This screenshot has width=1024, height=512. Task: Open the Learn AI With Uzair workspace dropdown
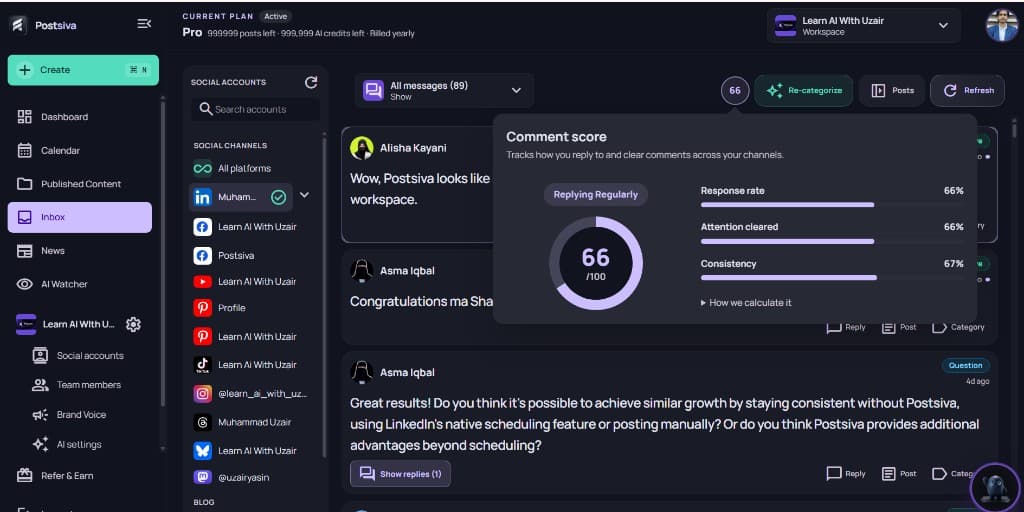(863, 25)
